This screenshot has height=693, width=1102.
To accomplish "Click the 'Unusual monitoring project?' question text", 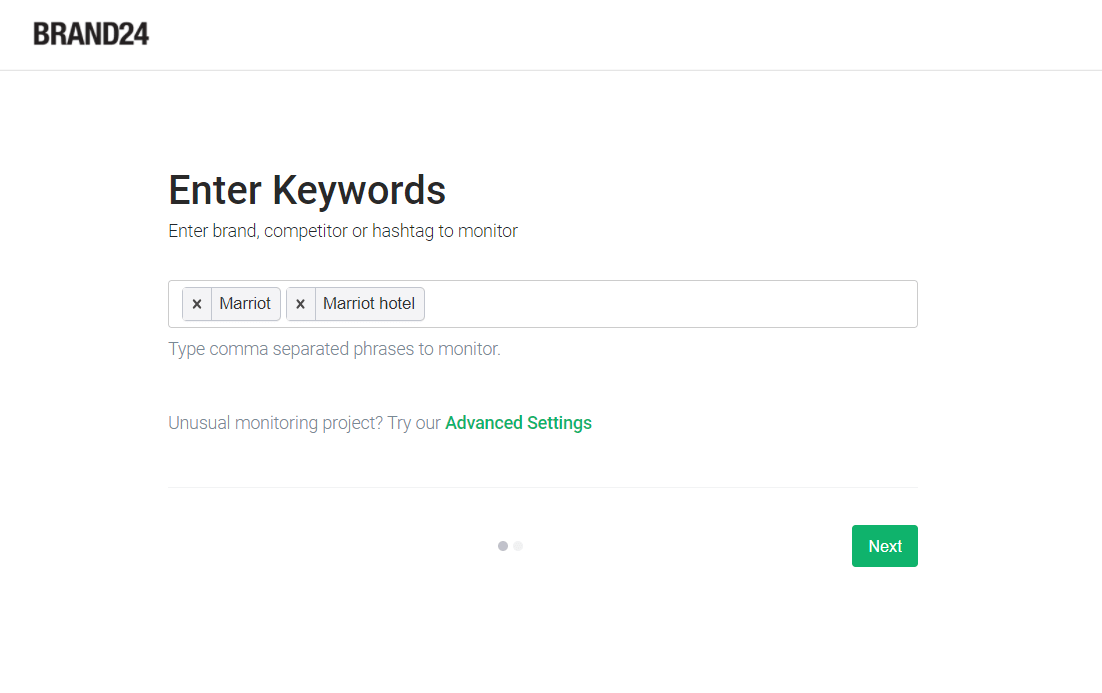I will tap(275, 423).
